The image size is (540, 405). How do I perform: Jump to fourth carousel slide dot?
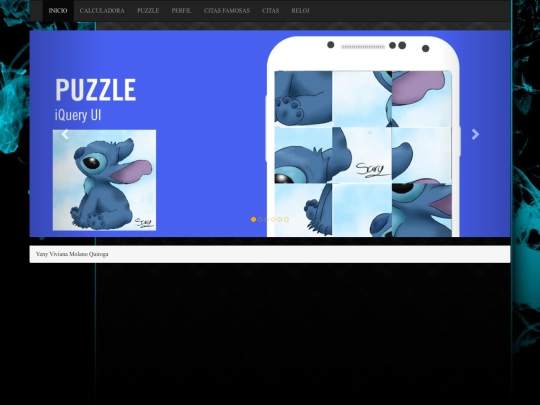point(273,219)
